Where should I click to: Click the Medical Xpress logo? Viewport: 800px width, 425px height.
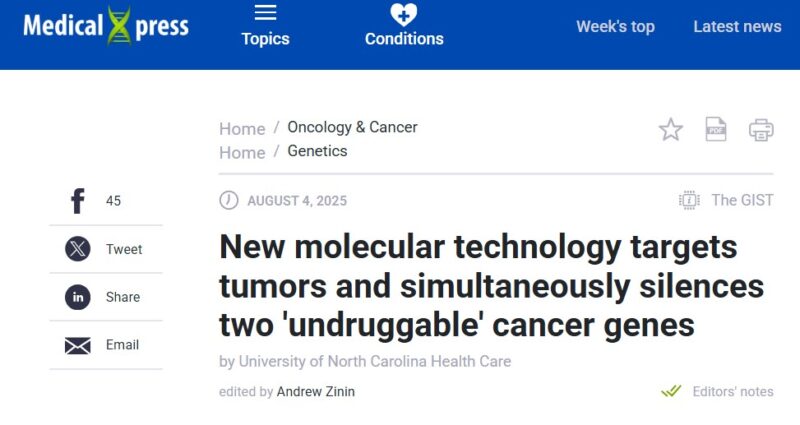106,26
